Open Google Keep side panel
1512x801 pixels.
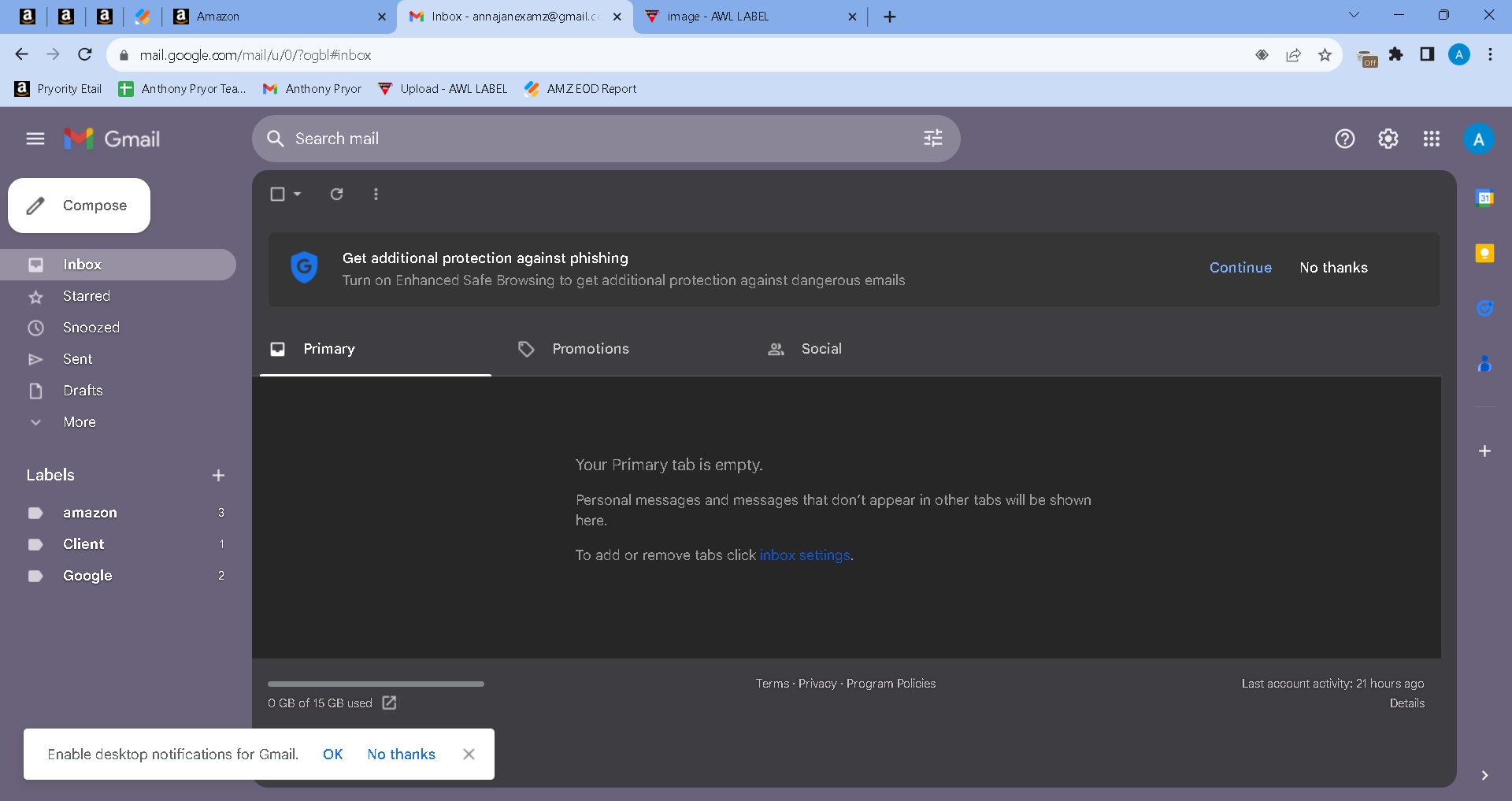[x=1484, y=253]
